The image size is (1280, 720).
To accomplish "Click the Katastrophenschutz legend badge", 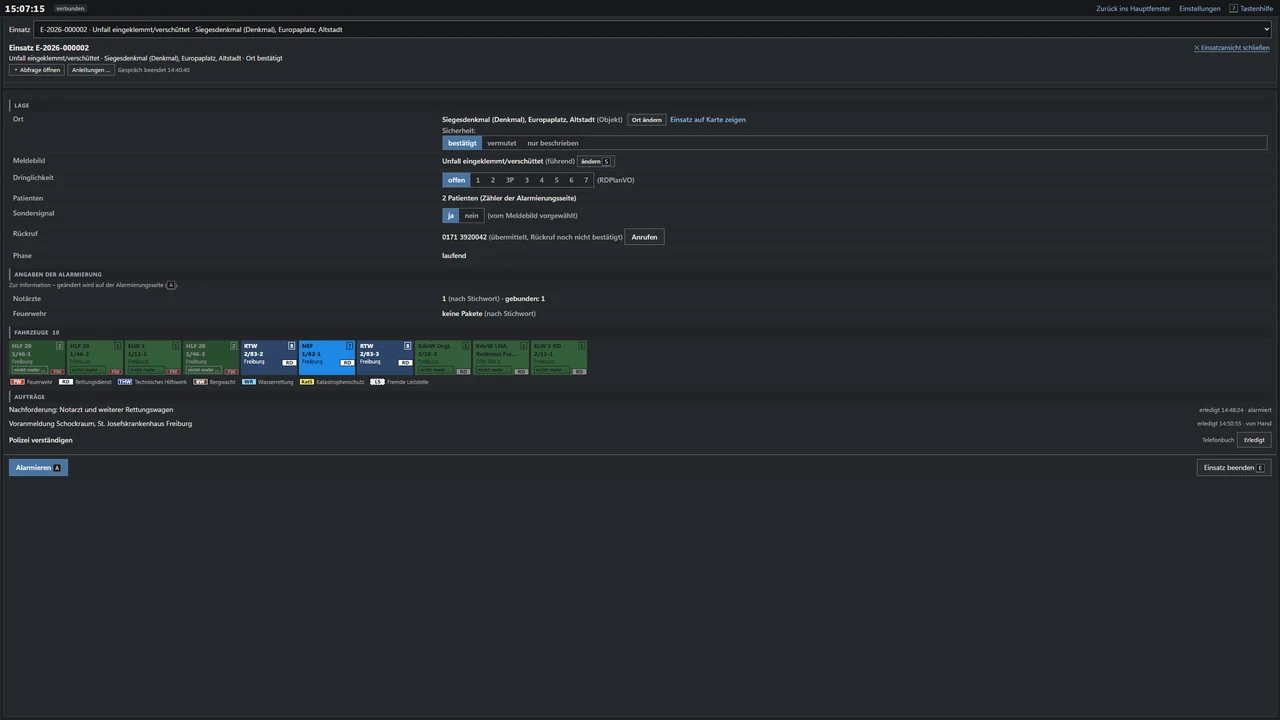I will coord(307,382).
